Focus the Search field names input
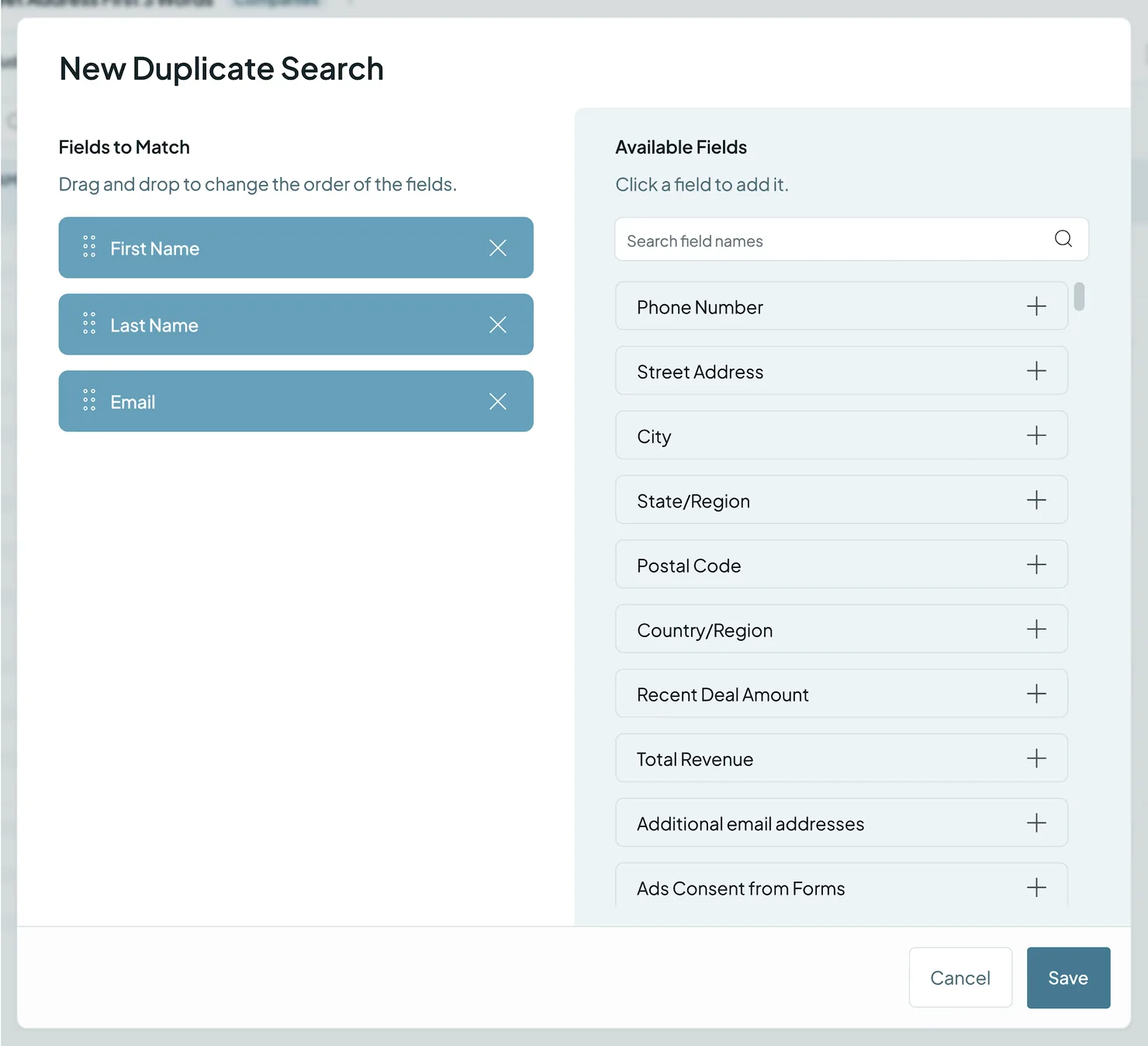 [x=852, y=240]
